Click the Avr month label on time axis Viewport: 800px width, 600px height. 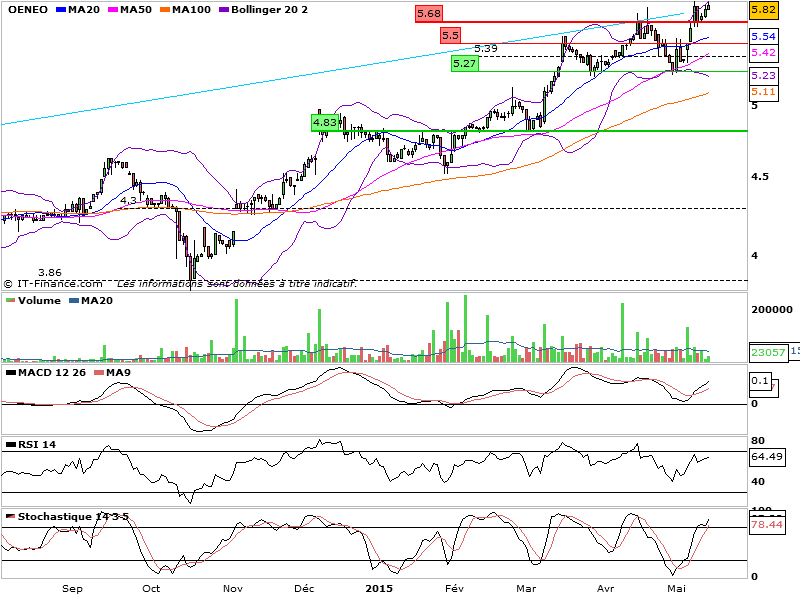click(606, 589)
